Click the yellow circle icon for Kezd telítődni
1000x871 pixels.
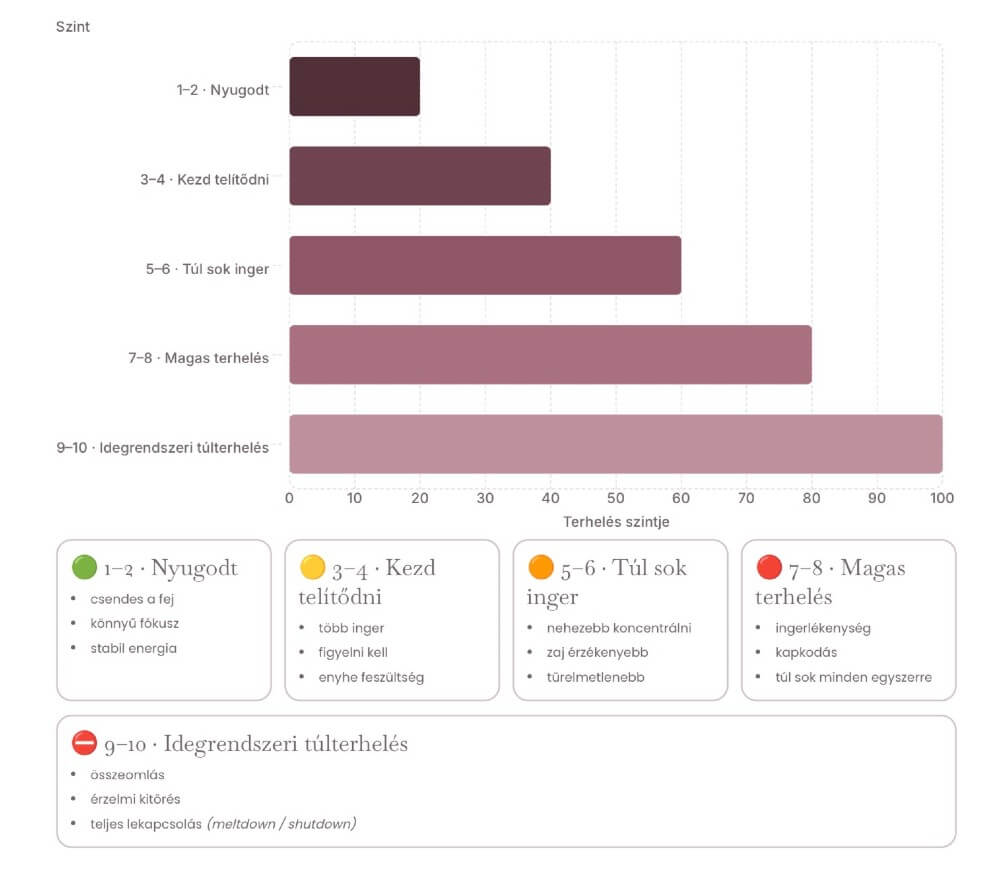(312, 567)
